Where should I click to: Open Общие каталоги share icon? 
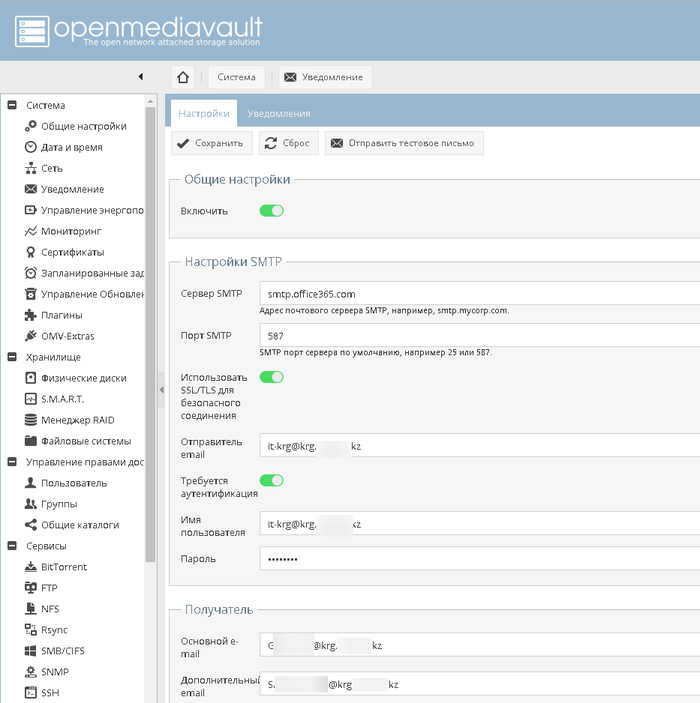pos(30,525)
